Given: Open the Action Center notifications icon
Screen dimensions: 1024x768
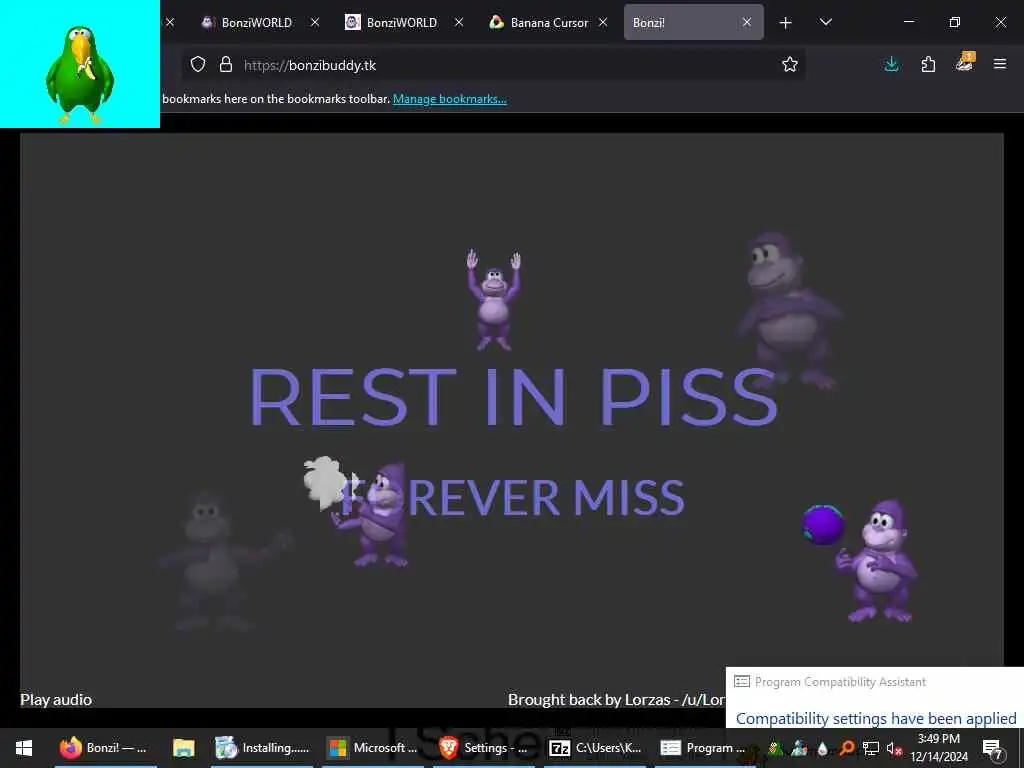Looking at the screenshot, I should (992, 749).
